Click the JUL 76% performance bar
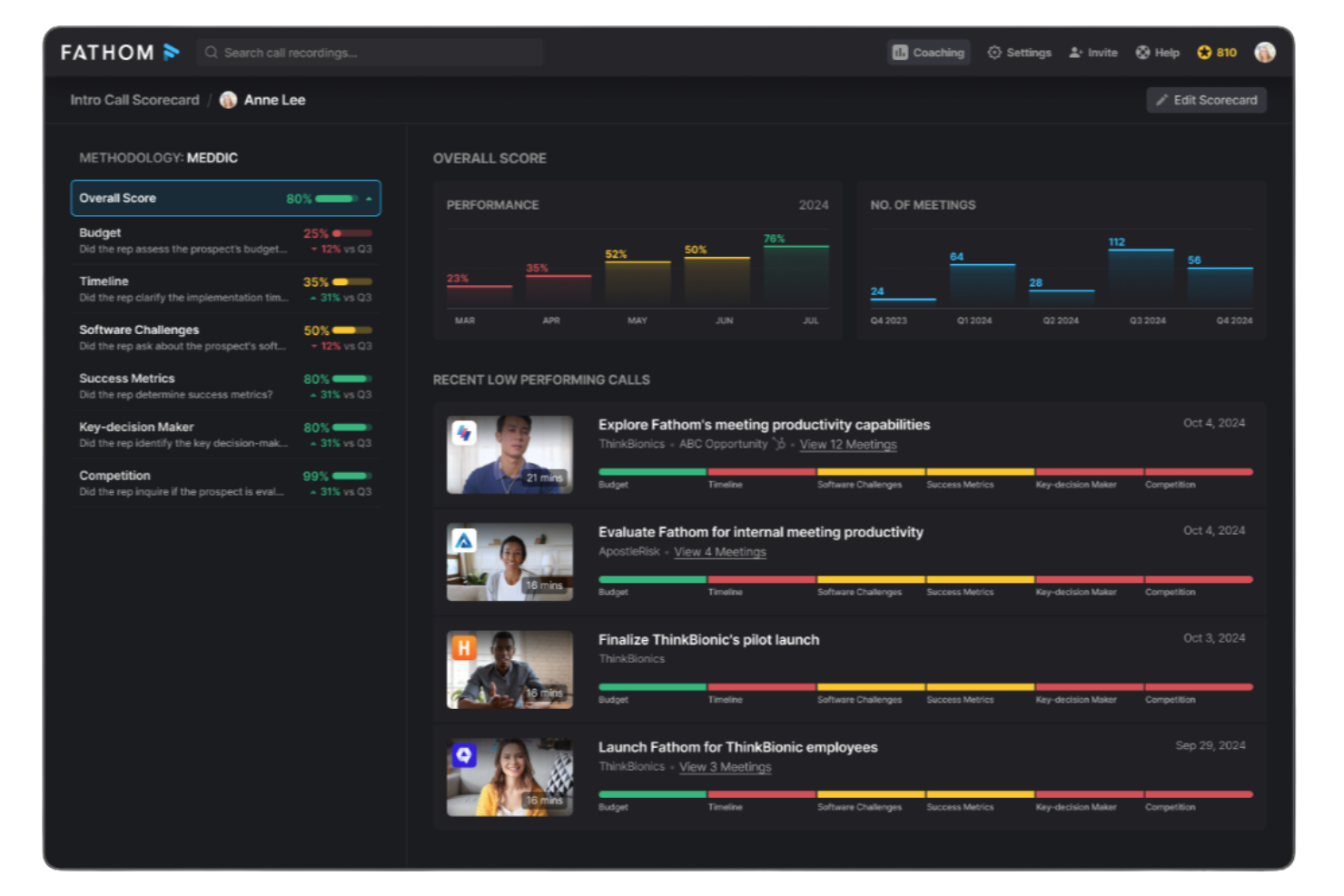 click(796, 276)
